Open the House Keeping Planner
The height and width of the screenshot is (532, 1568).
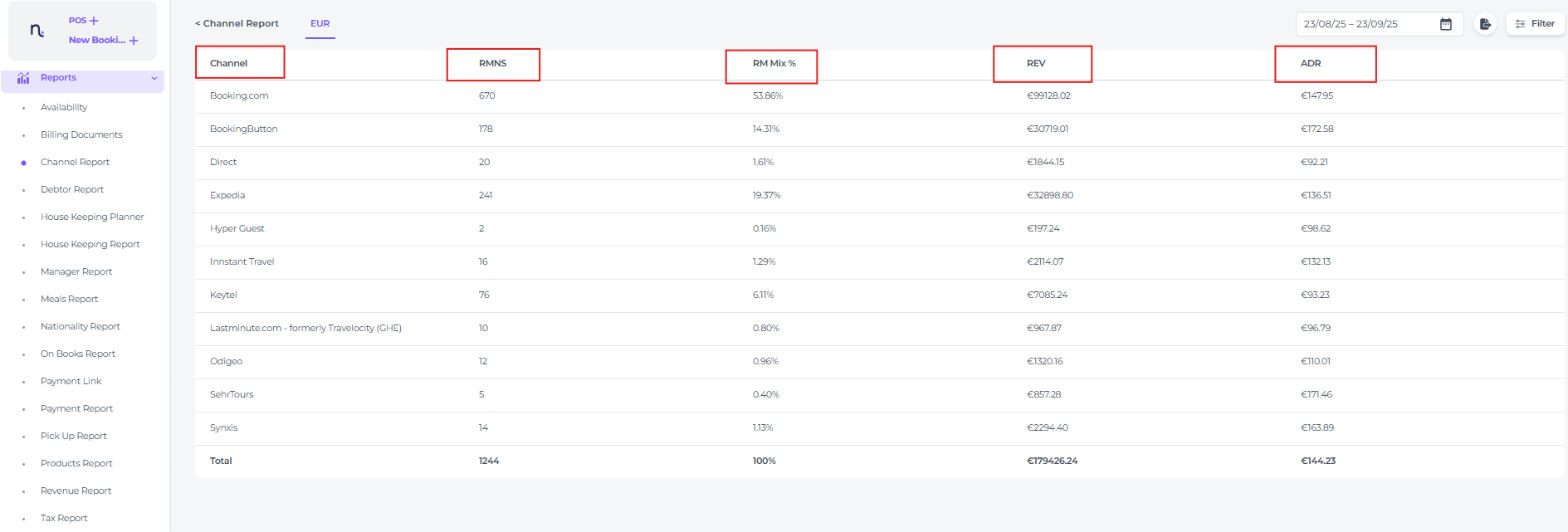coord(92,217)
